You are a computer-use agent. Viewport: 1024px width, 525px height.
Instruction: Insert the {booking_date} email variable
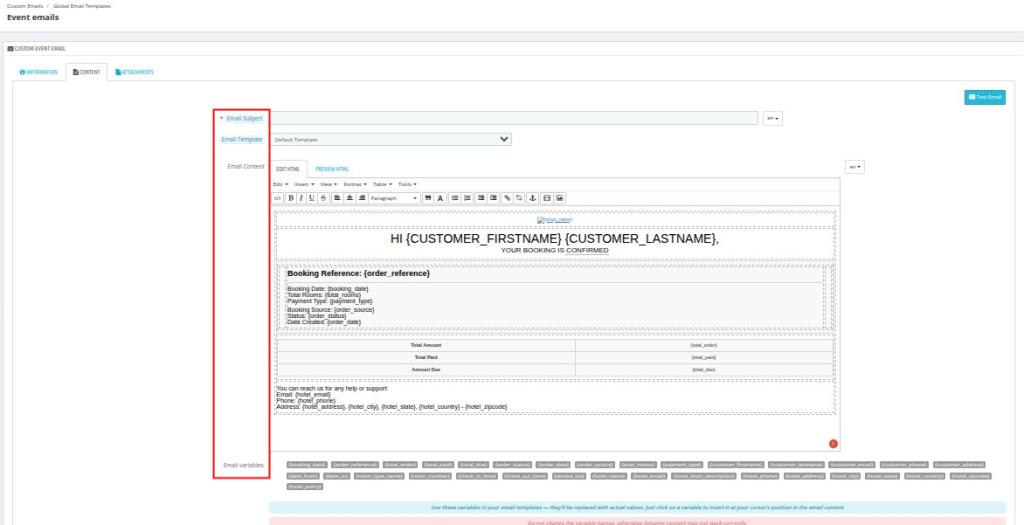coord(306,465)
